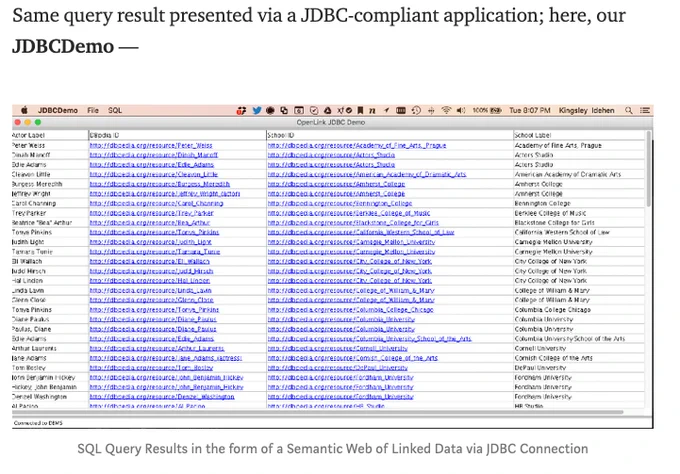680x474 pixels.
Task: Select the 'Denzel Washington' actor label cell
Action: tap(50, 397)
